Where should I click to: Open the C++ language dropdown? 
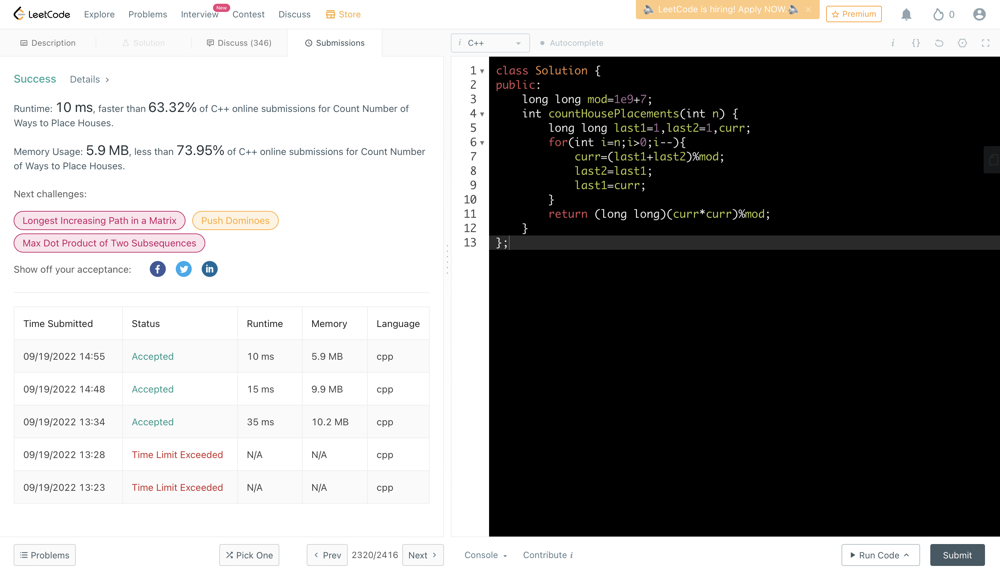pyautogui.click(x=490, y=43)
